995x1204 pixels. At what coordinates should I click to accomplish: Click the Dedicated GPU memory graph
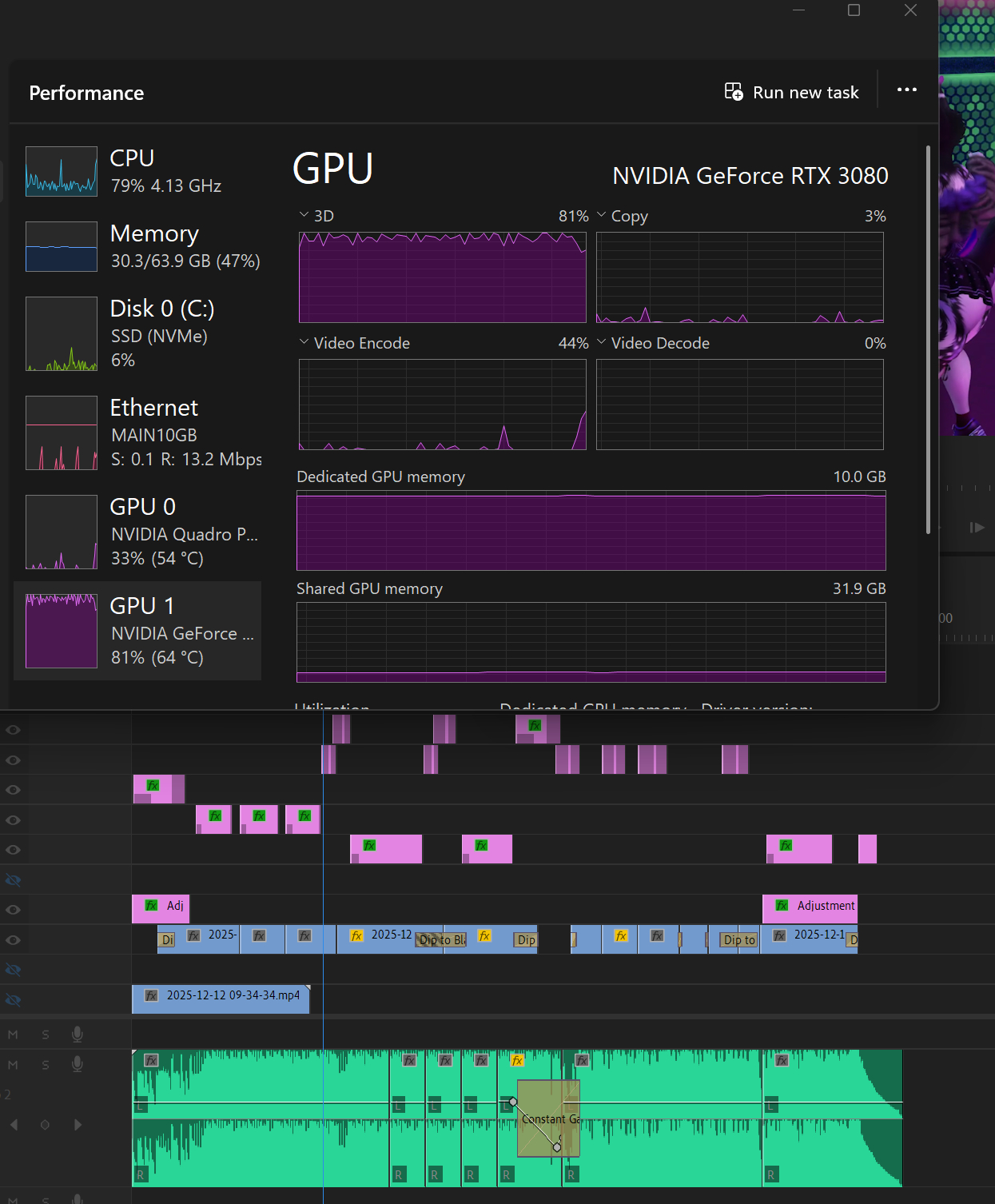click(591, 530)
